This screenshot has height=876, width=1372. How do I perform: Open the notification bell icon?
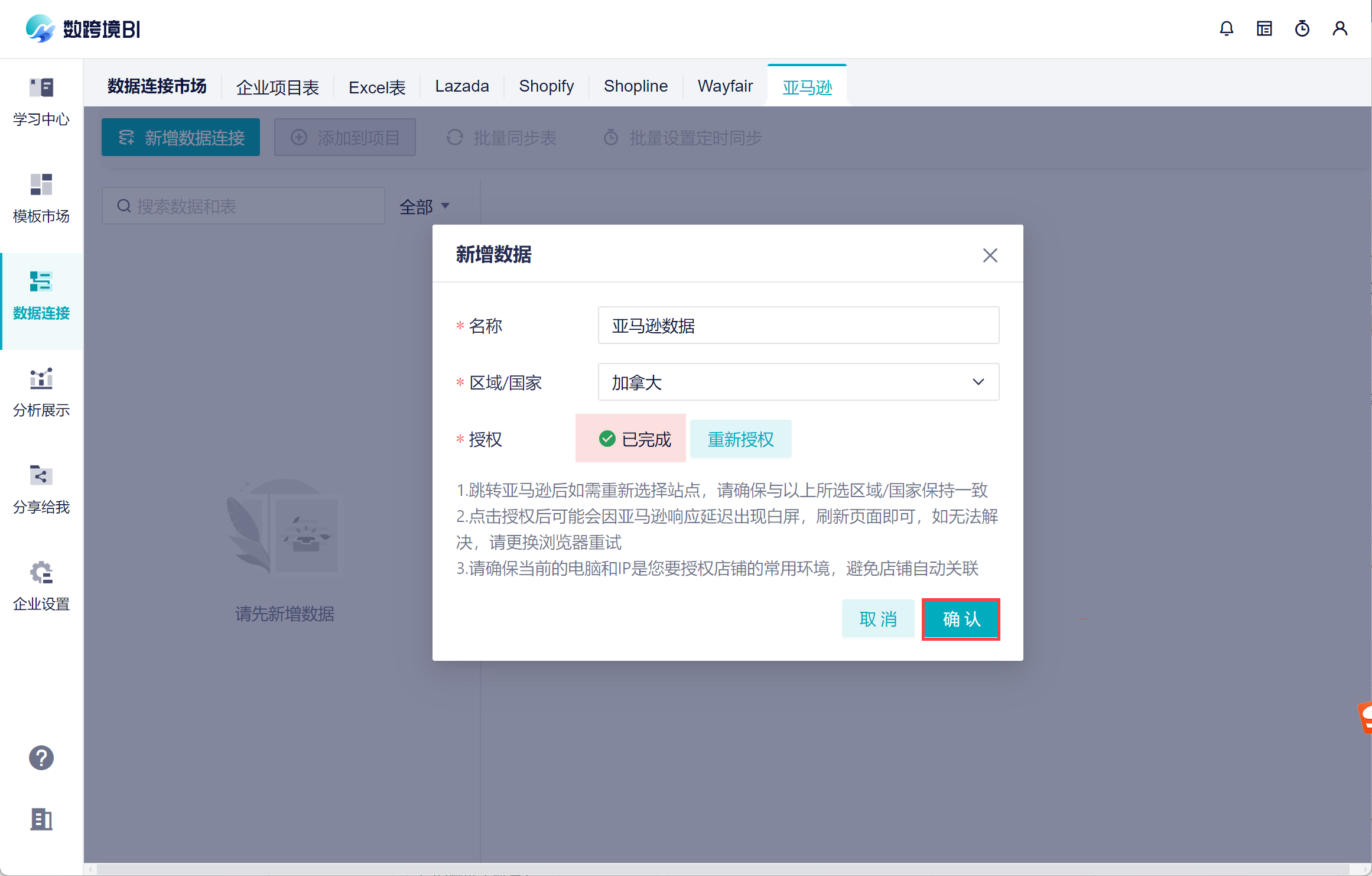click(x=1226, y=28)
